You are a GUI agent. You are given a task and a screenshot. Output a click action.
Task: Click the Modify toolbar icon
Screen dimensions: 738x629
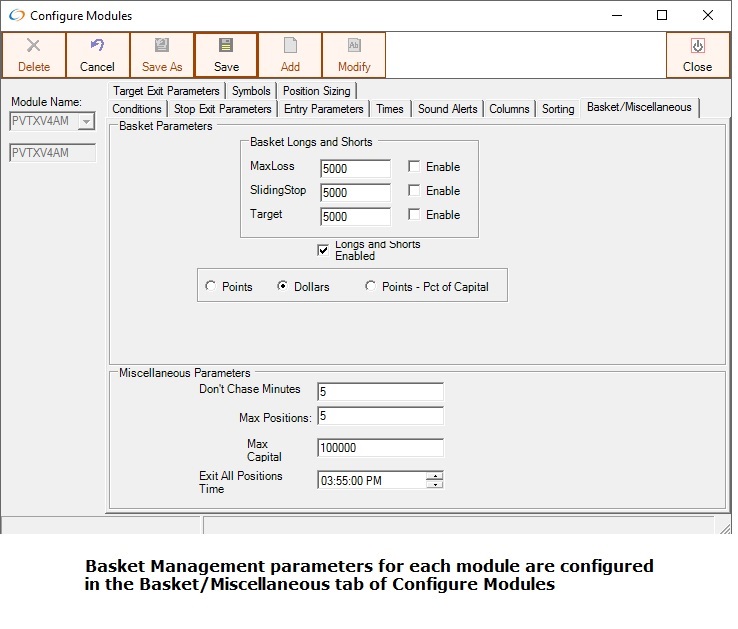tap(354, 46)
